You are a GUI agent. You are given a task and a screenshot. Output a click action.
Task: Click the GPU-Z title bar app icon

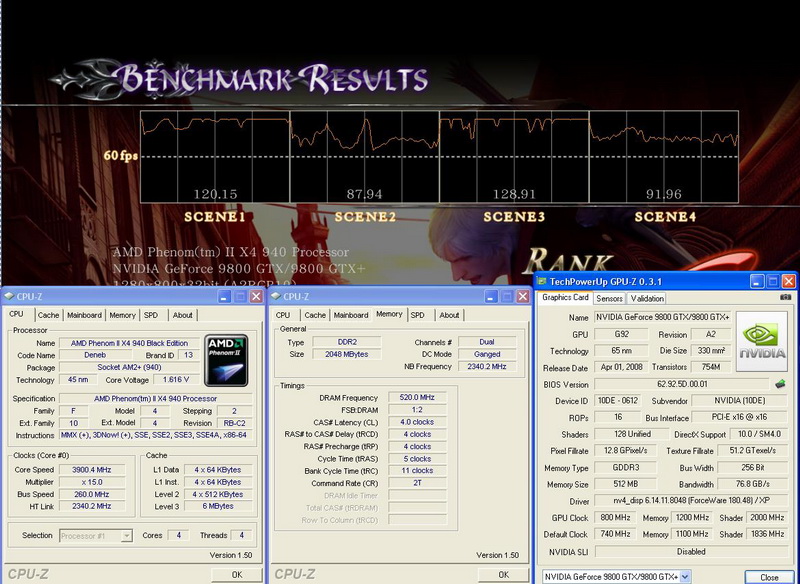pyautogui.click(x=542, y=282)
